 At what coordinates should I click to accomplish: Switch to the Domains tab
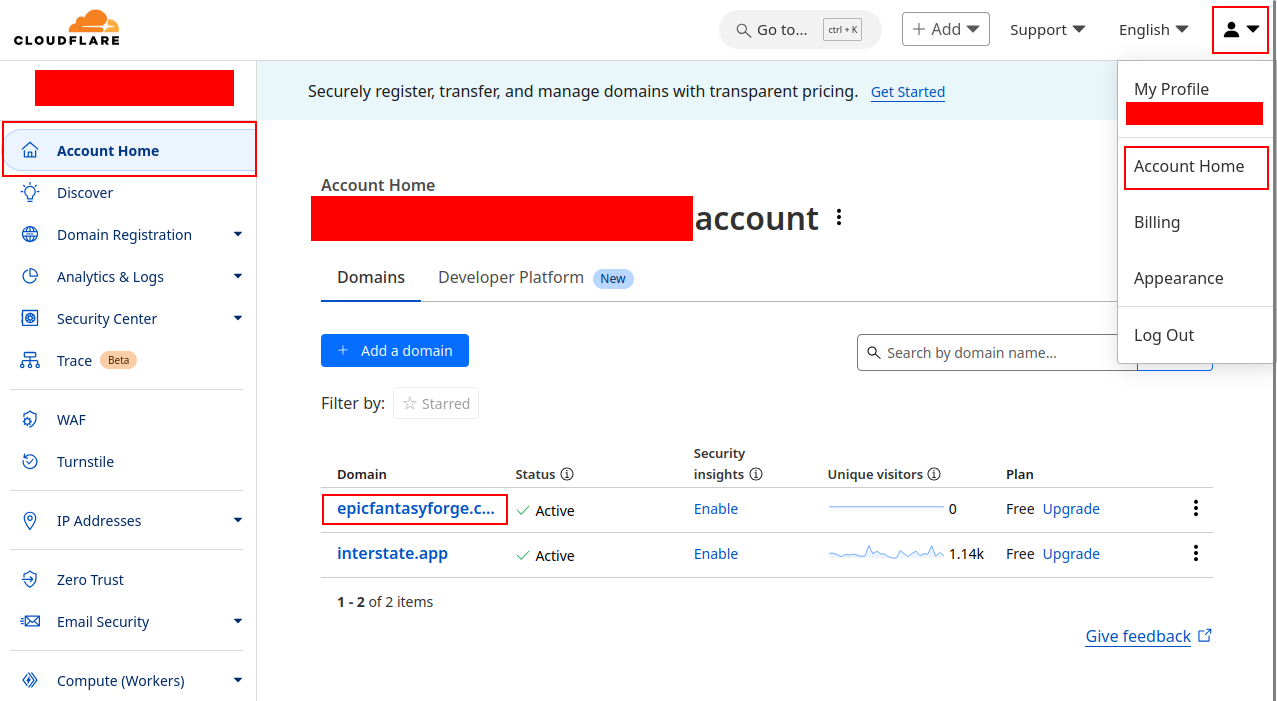(371, 277)
